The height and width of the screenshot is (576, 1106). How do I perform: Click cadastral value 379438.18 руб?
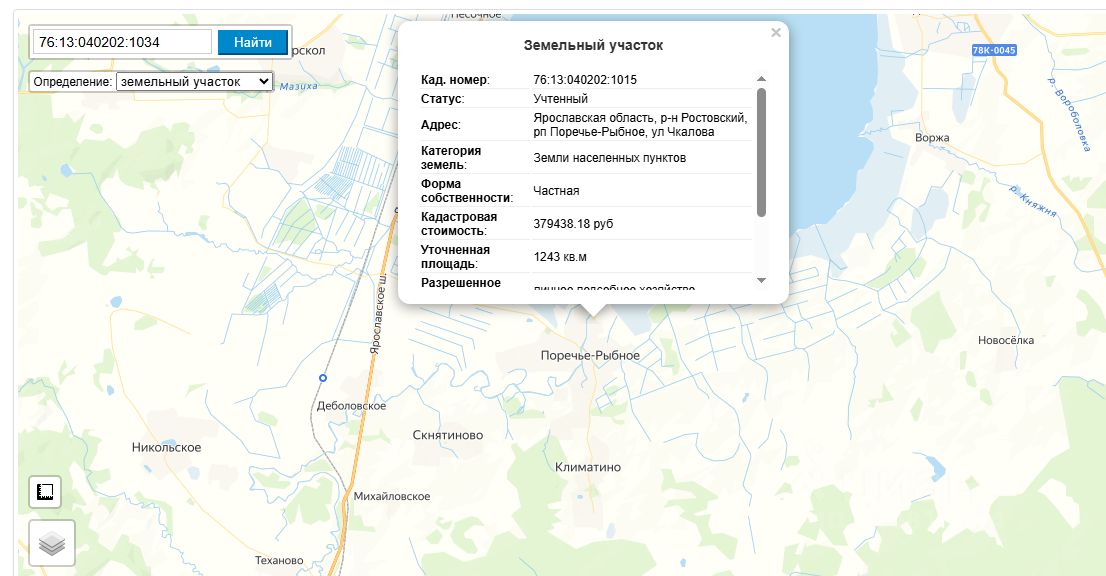click(573, 224)
